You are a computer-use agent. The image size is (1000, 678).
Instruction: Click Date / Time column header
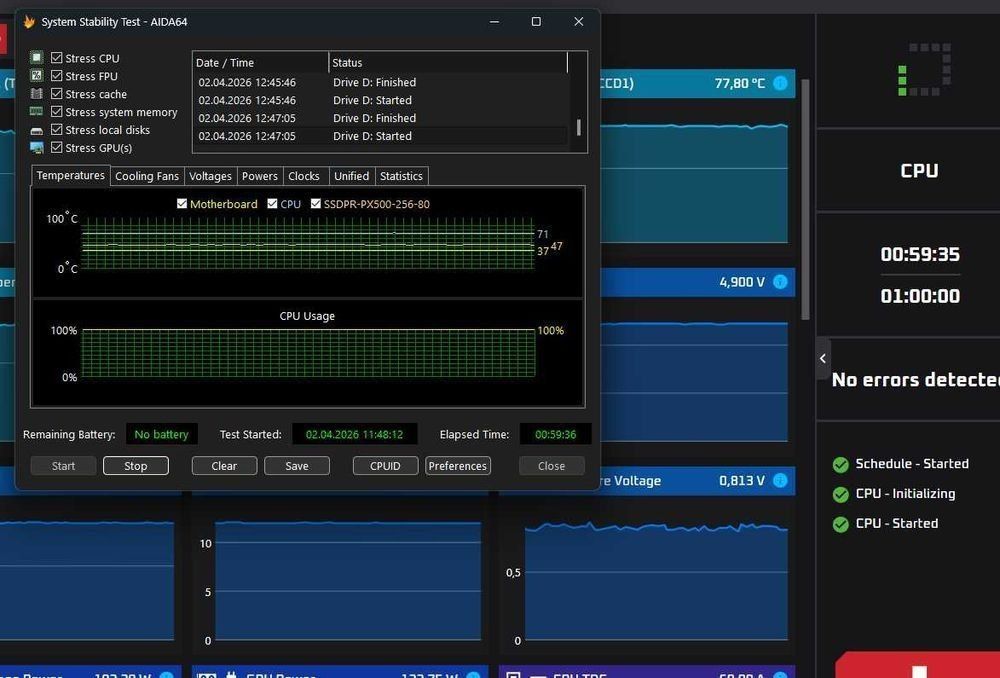tap(260, 63)
